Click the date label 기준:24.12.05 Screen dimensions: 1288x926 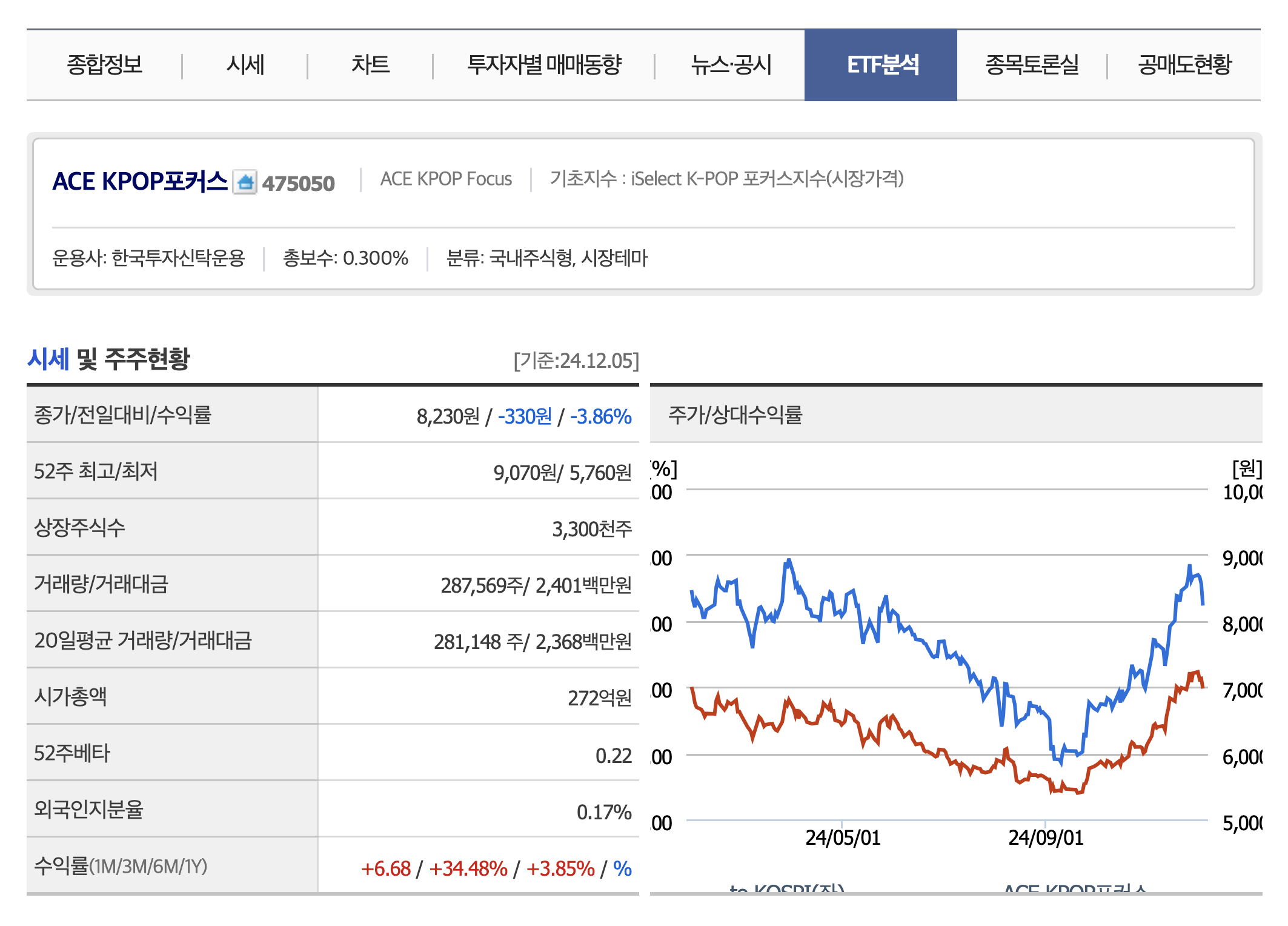coord(576,361)
